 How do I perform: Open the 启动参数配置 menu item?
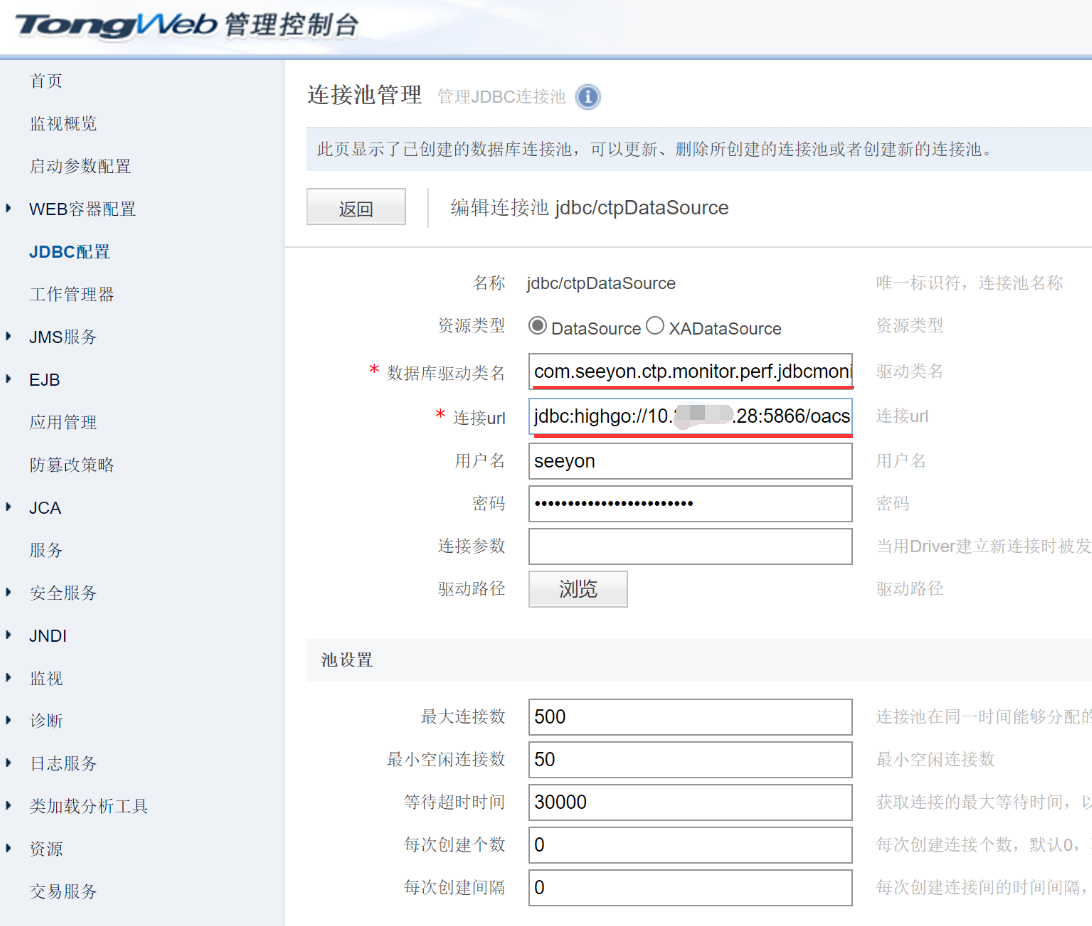pyautogui.click(x=80, y=166)
